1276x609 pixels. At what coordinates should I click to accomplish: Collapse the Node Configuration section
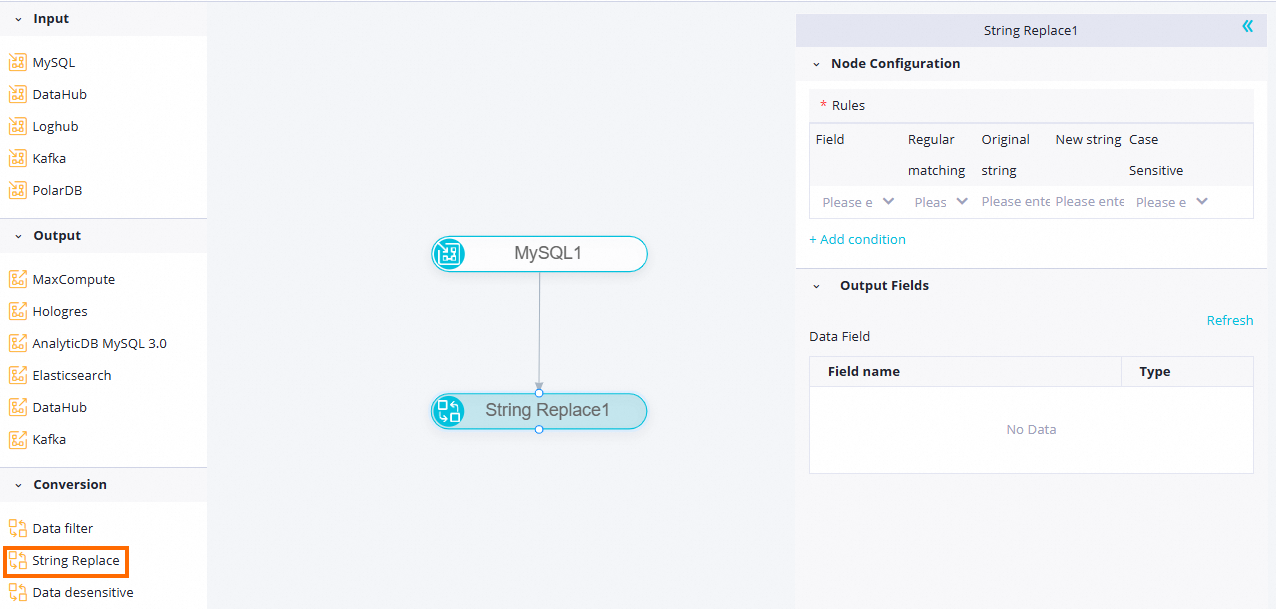[816, 64]
